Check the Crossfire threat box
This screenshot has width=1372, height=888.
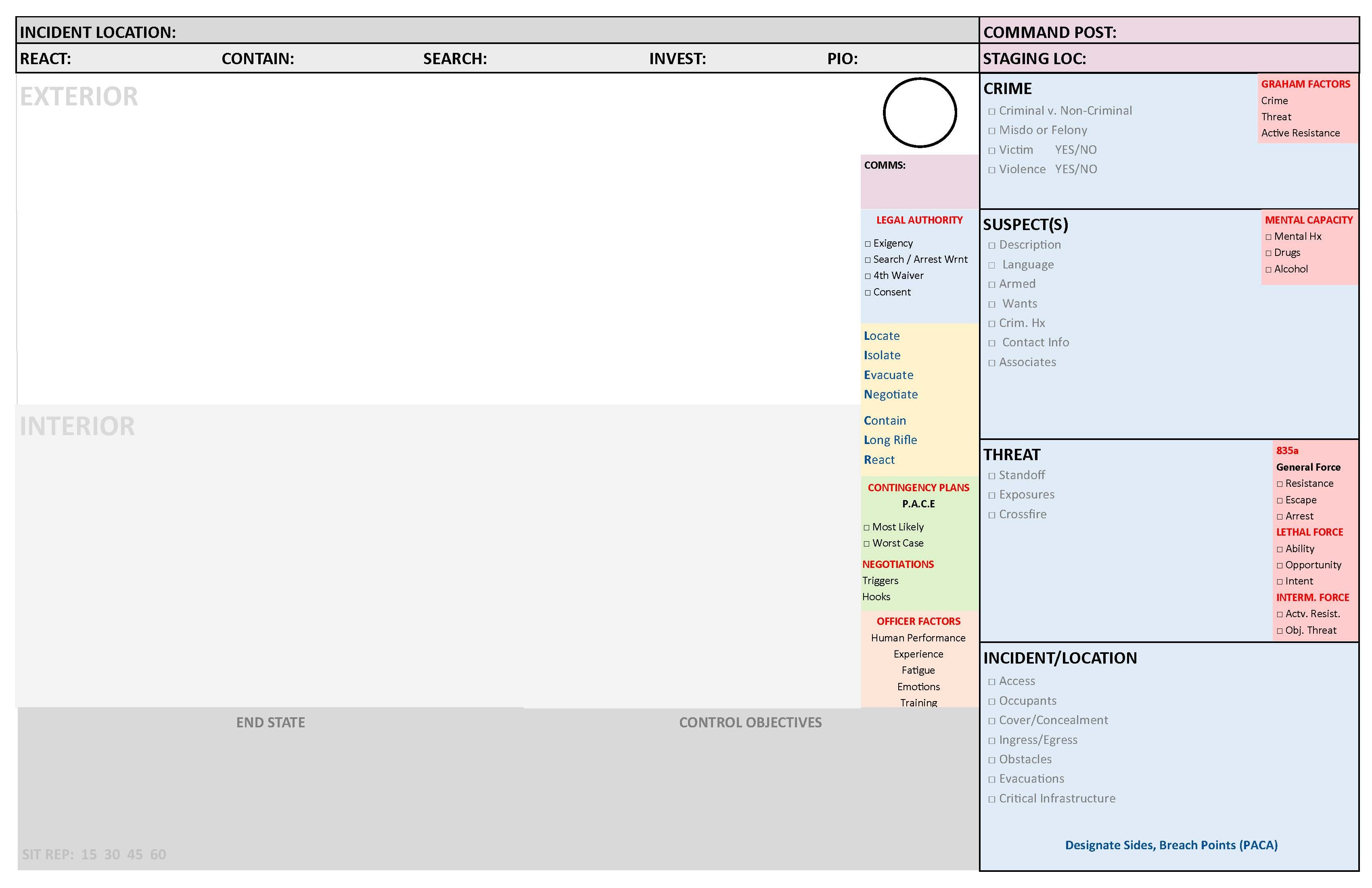pyautogui.click(x=992, y=514)
